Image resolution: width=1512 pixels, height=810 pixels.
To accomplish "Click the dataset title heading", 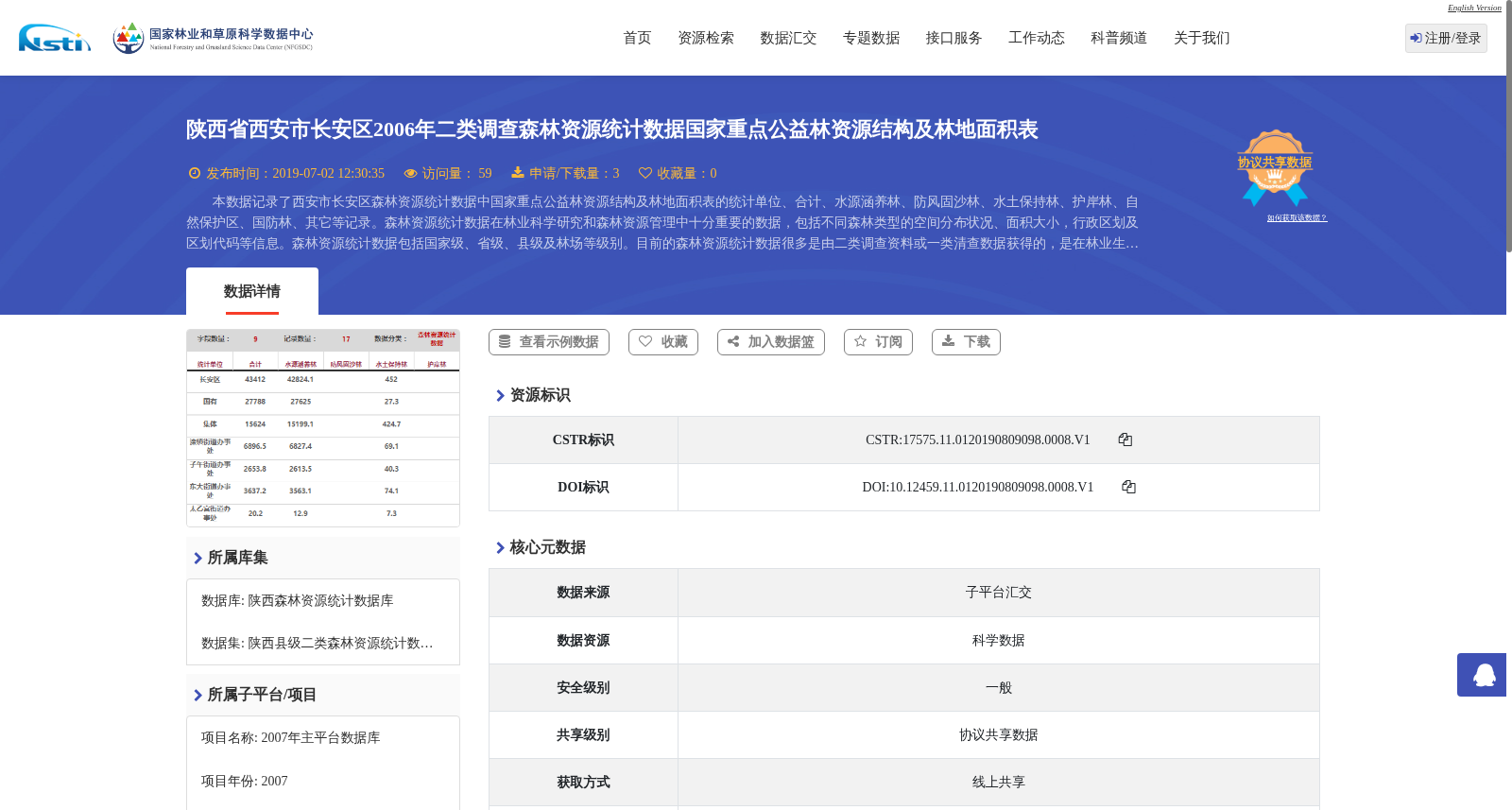I will [612, 129].
